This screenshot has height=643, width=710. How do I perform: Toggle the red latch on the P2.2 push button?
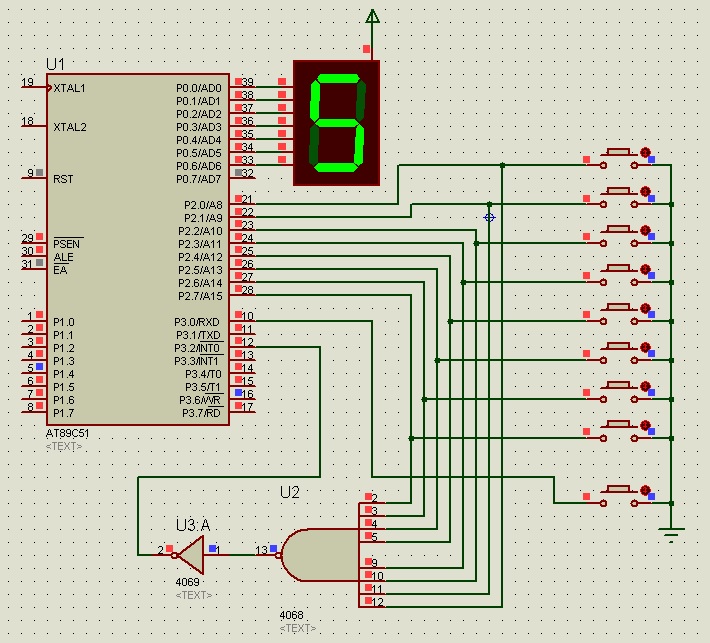tap(645, 230)
